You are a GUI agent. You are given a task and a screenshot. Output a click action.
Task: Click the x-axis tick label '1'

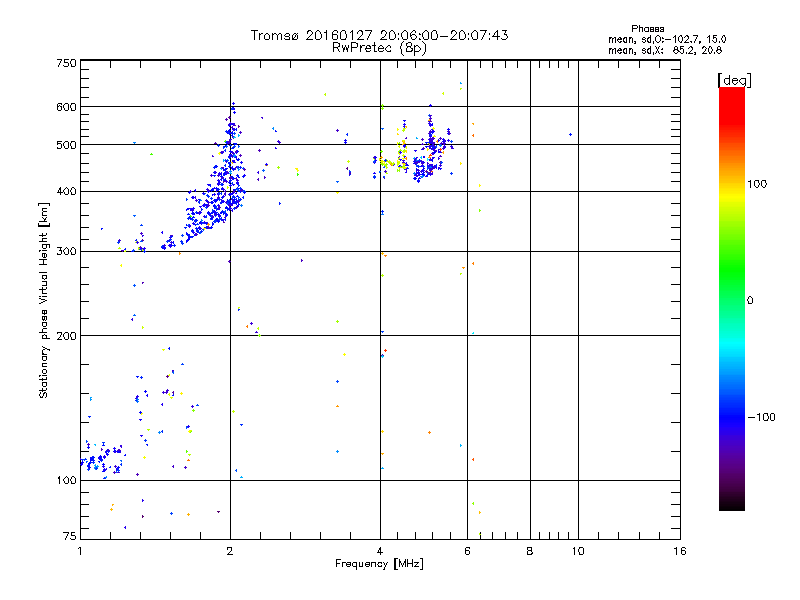tap(80, 551)
